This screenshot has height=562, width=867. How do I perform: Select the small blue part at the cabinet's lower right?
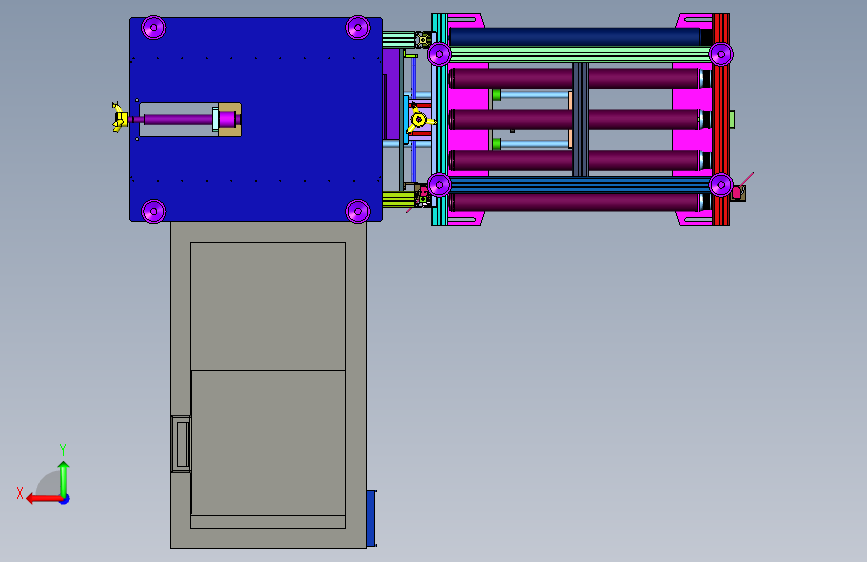(x=372, y=518)
